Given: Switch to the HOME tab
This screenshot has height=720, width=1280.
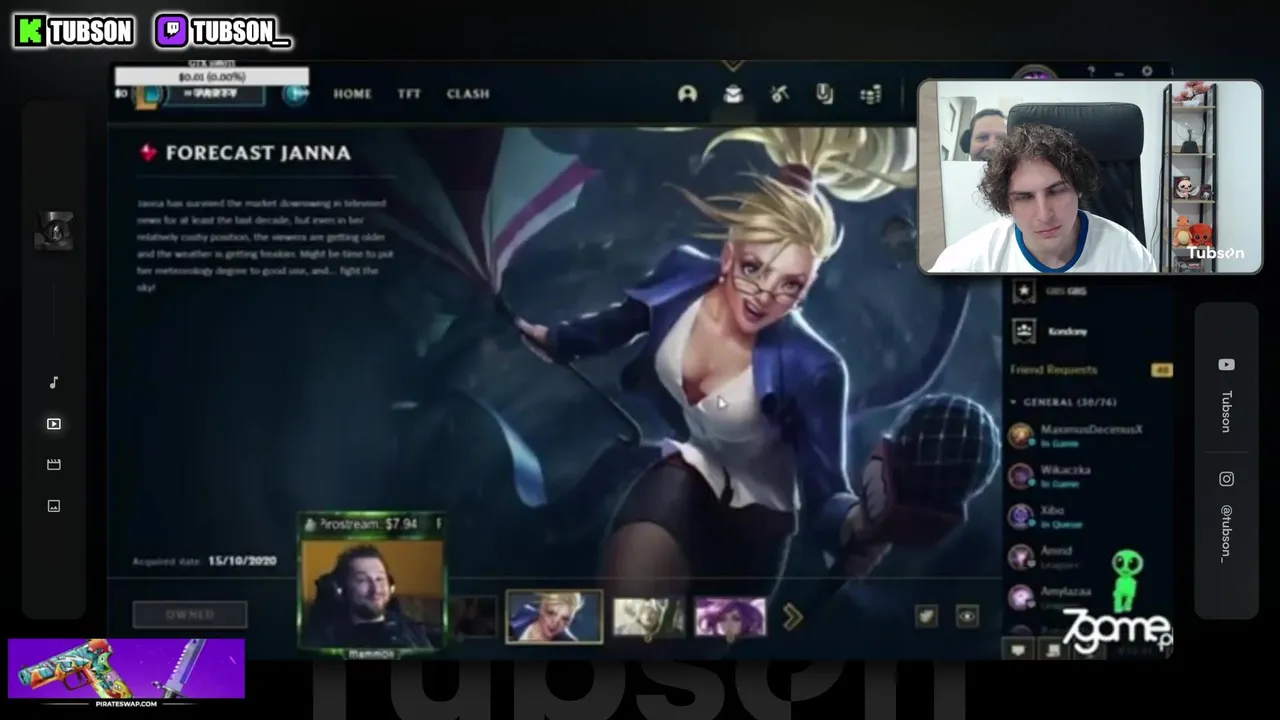Looking at the screenshot, I should [352, 94].
